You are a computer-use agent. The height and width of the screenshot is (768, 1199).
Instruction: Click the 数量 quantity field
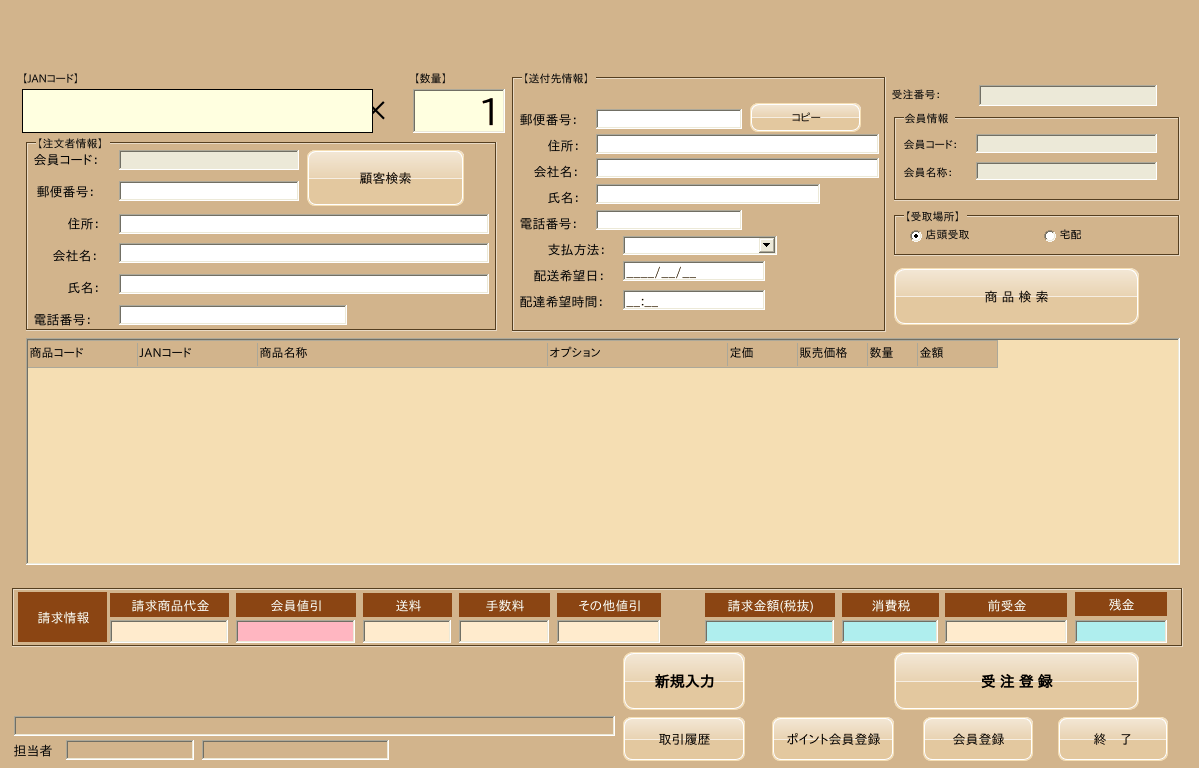[x=459, y=111]
